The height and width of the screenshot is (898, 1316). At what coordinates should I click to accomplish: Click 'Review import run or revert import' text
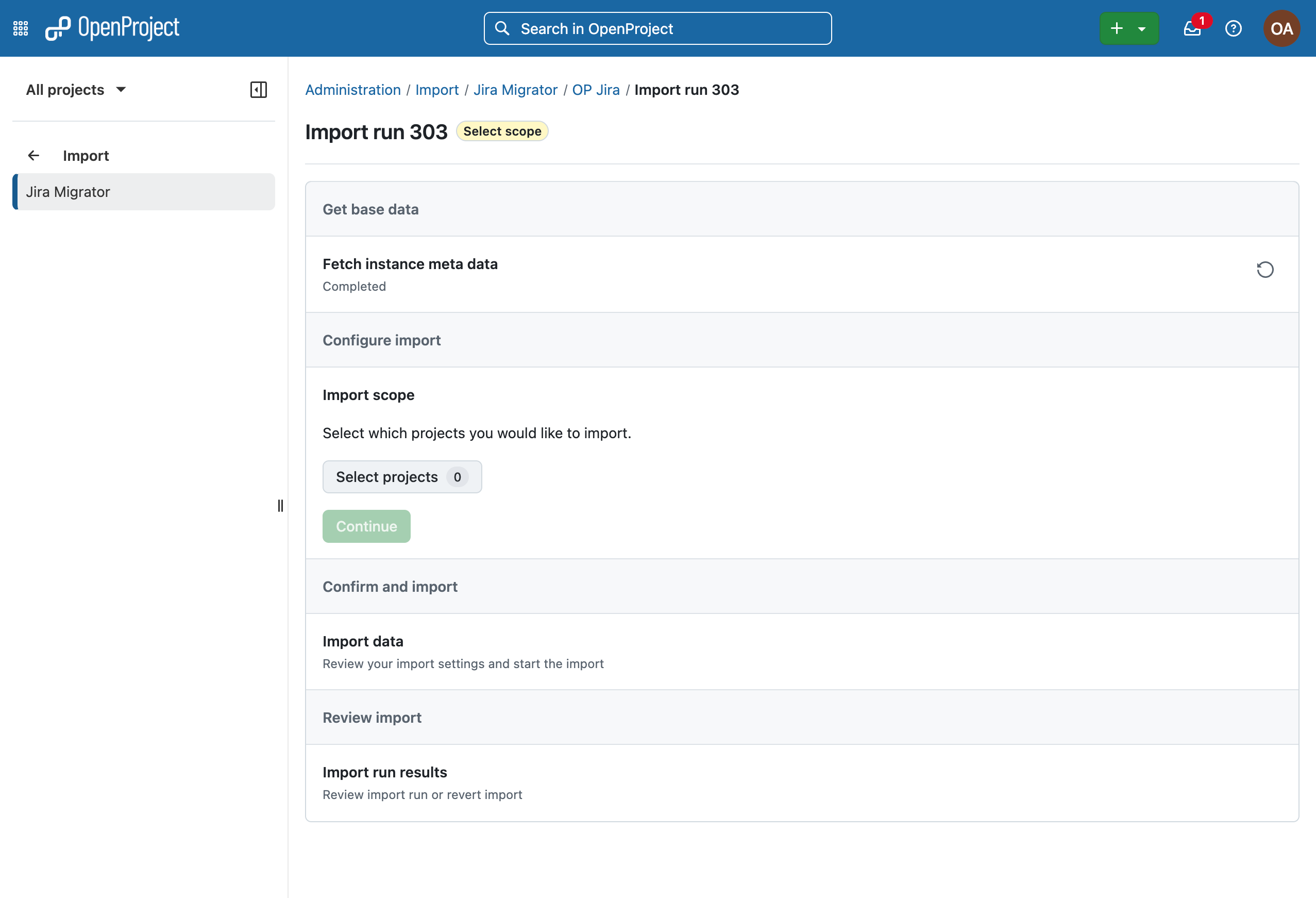click(x=423, y=794)
